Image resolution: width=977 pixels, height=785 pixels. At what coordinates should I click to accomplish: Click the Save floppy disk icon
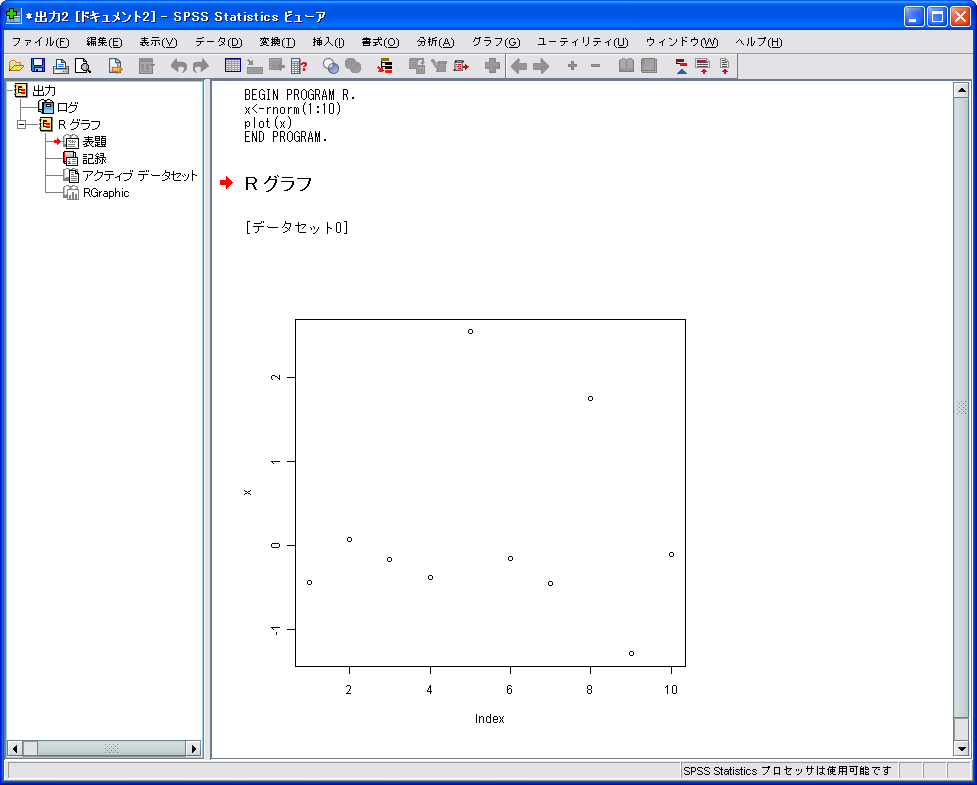pyautogui.click(x=38, y=66)
